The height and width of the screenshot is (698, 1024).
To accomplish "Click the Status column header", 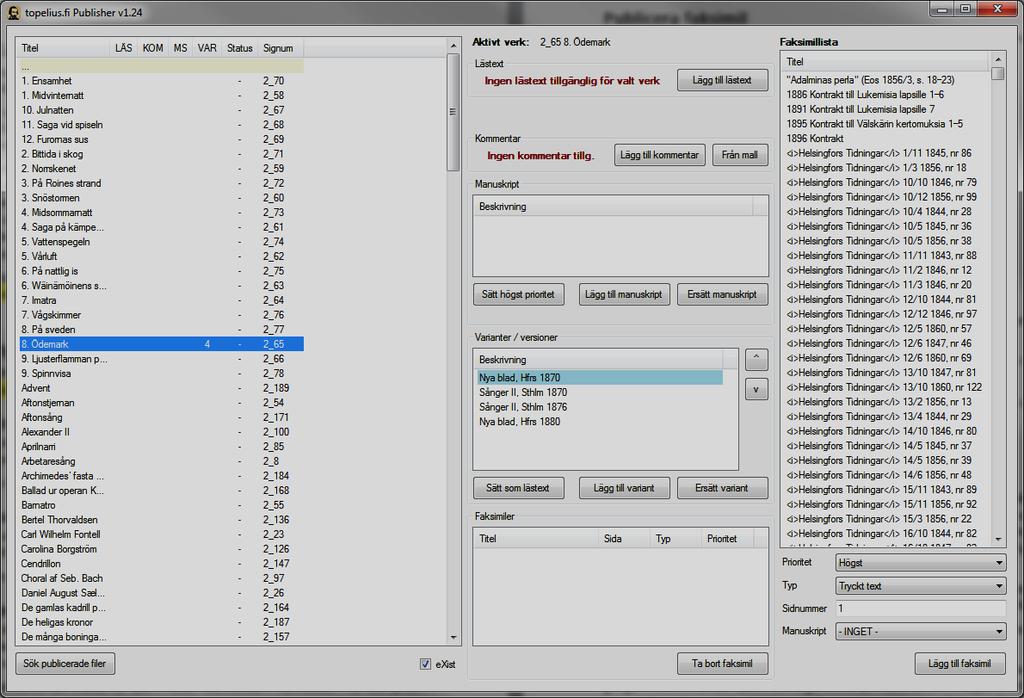I will [x=240, y=48].
